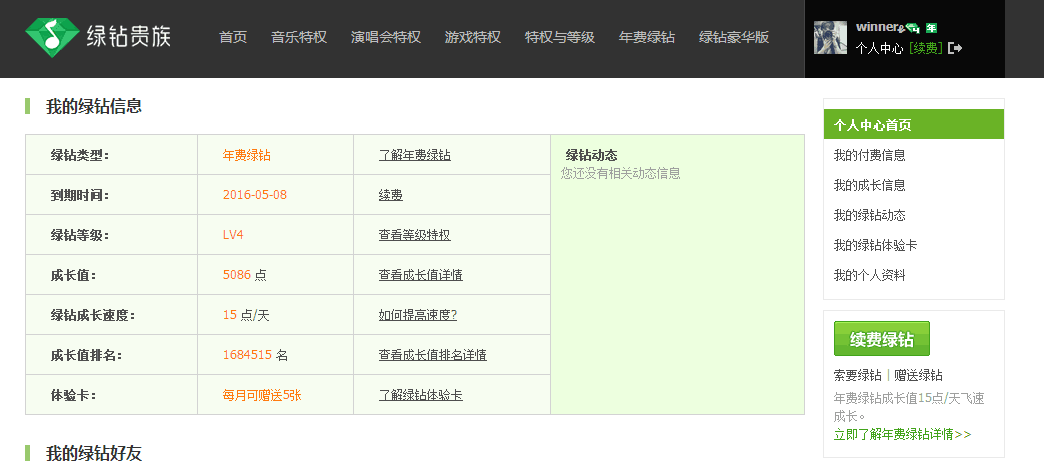Screen dimensions: 1044x467
Task: Click 续费 link in expiry row
Action: (391, 195)
